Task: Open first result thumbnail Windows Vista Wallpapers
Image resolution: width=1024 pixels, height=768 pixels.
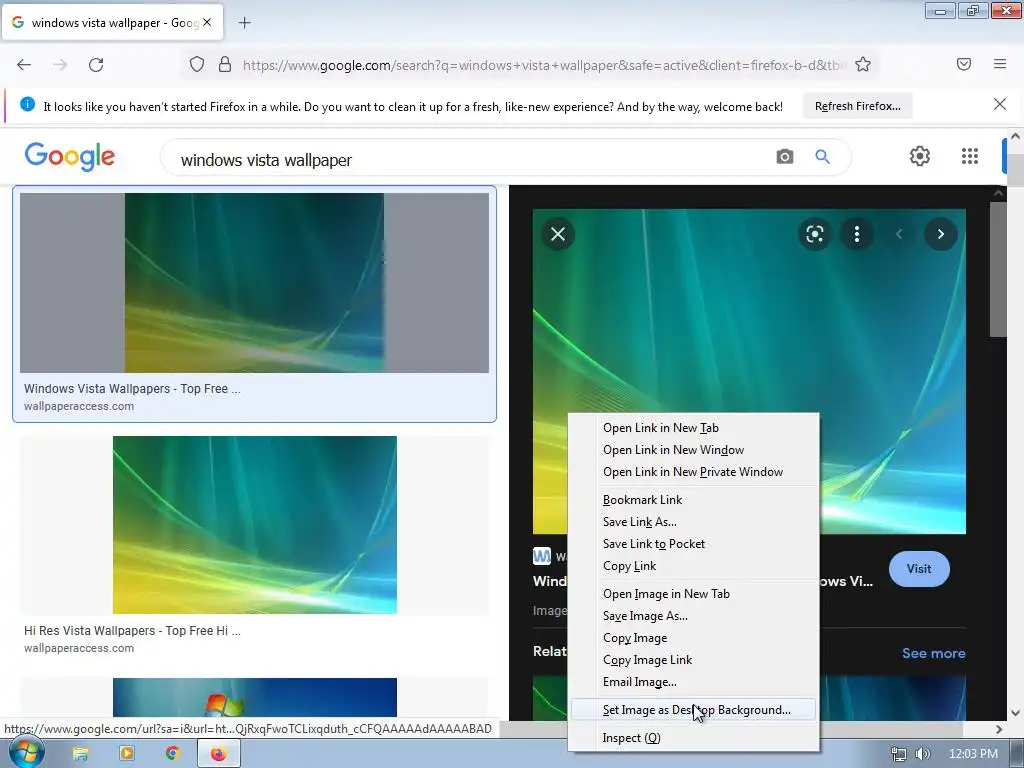Action: coord(254,283)
